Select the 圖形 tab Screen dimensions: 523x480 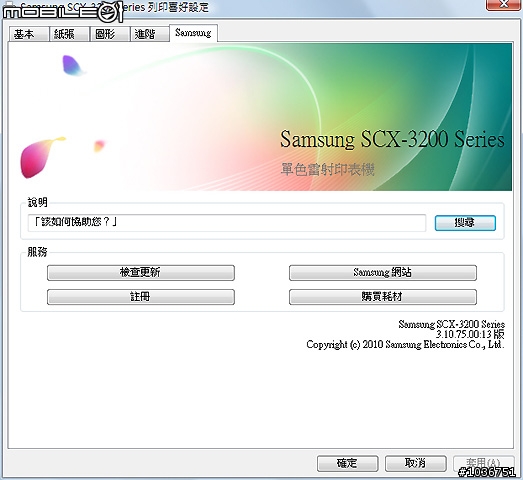pos(110,34)
